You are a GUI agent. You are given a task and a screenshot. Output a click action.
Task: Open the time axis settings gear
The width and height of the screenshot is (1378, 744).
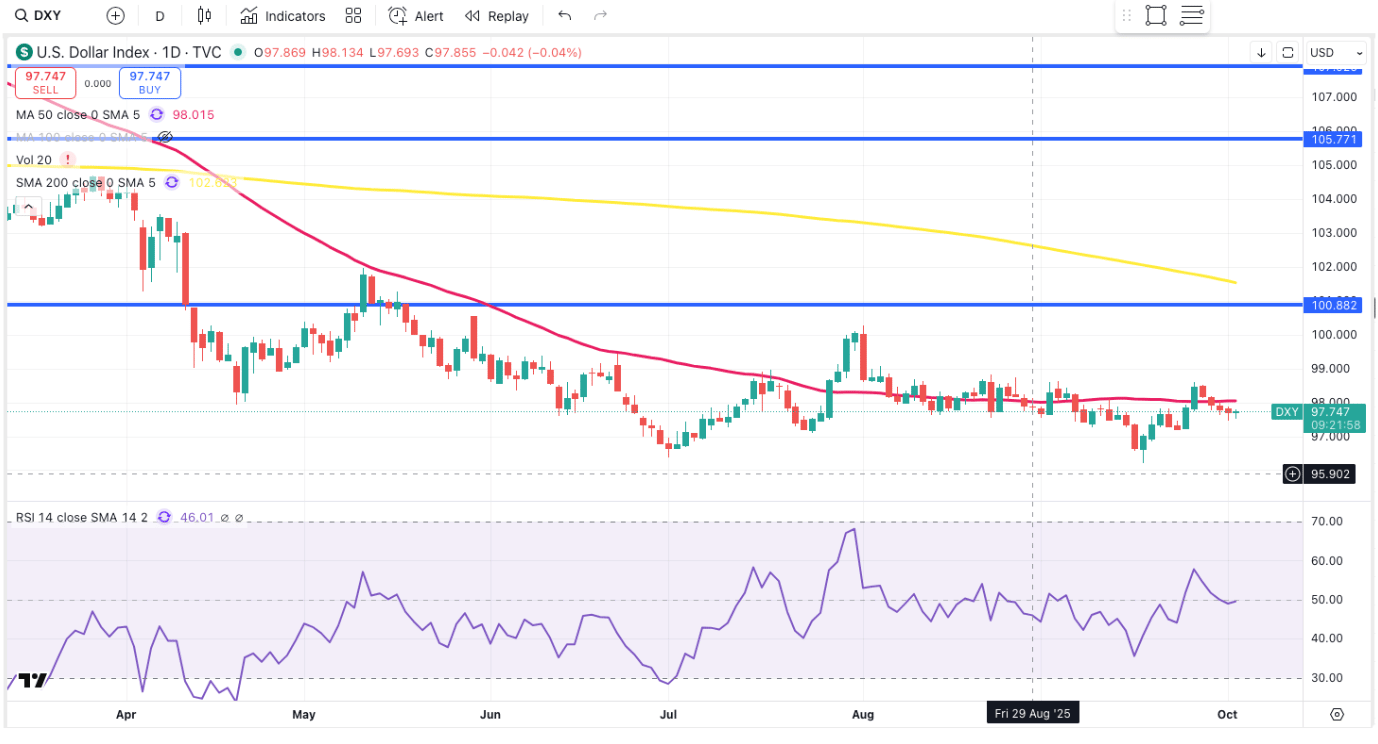coord(1337,714)
